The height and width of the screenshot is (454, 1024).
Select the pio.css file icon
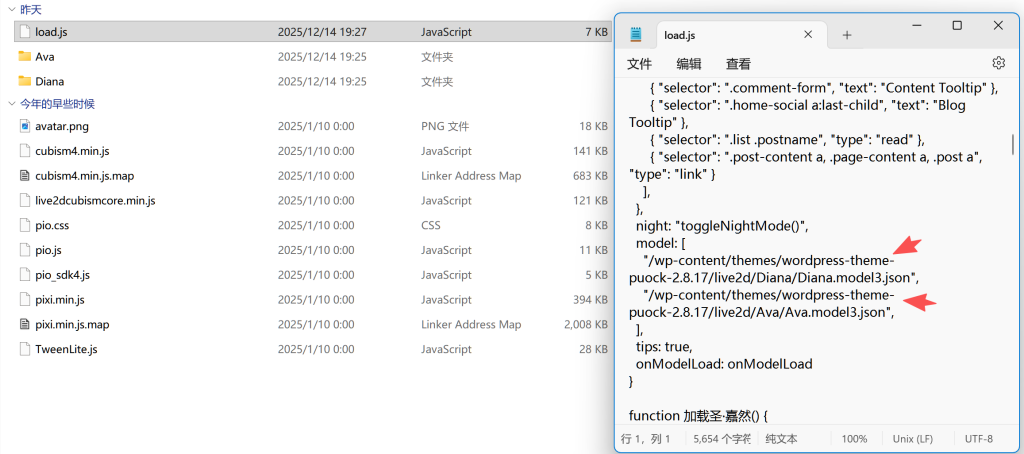pos(25,225)
